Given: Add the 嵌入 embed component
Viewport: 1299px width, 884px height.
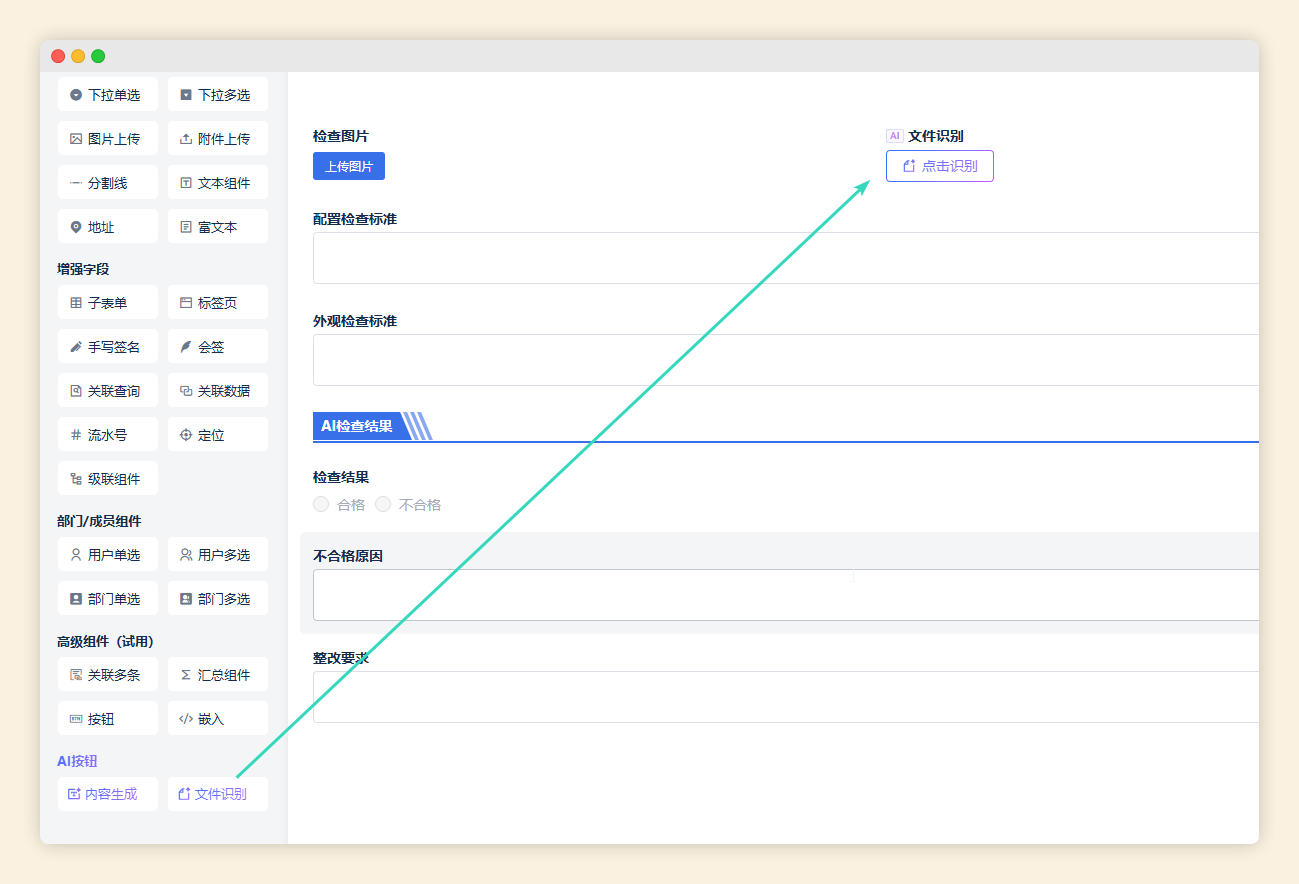Looking at the screenshot, I should click(218, 719).
